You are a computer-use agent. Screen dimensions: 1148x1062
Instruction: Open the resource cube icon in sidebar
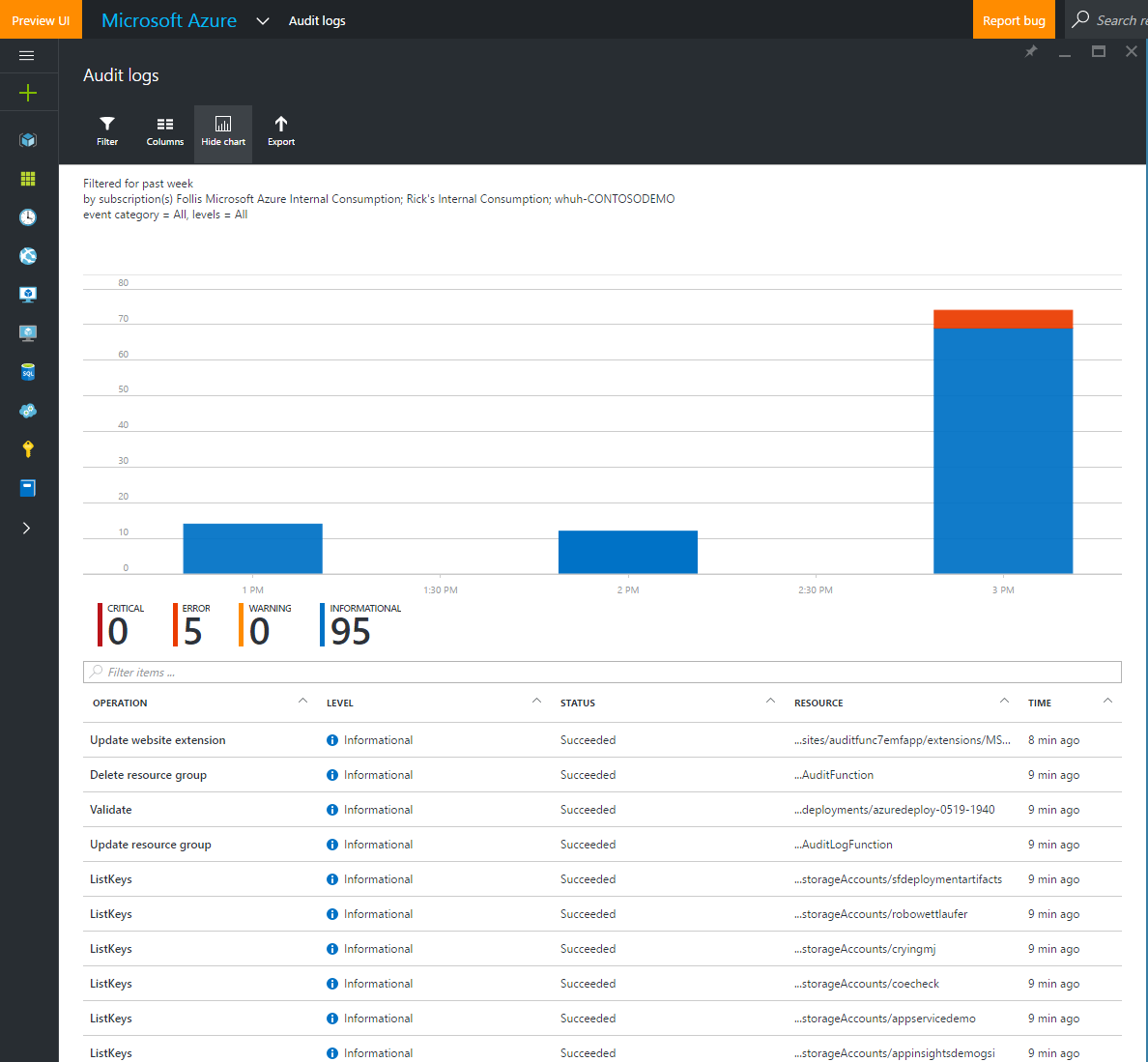pos(28,140)
